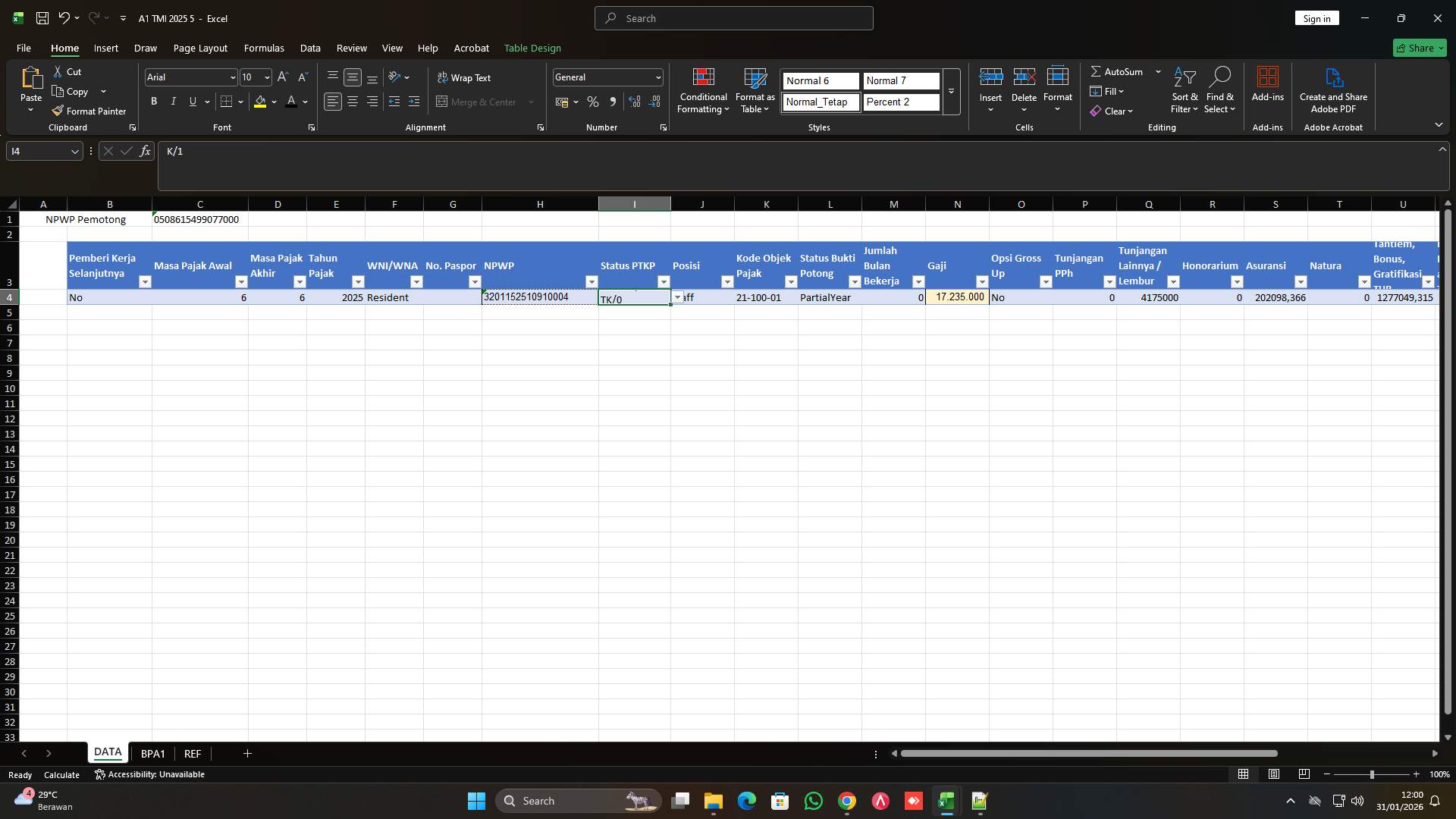Toggle italic formatting
The width and height of the screenshot is (1456, 819).
click(x=173, y=101)
